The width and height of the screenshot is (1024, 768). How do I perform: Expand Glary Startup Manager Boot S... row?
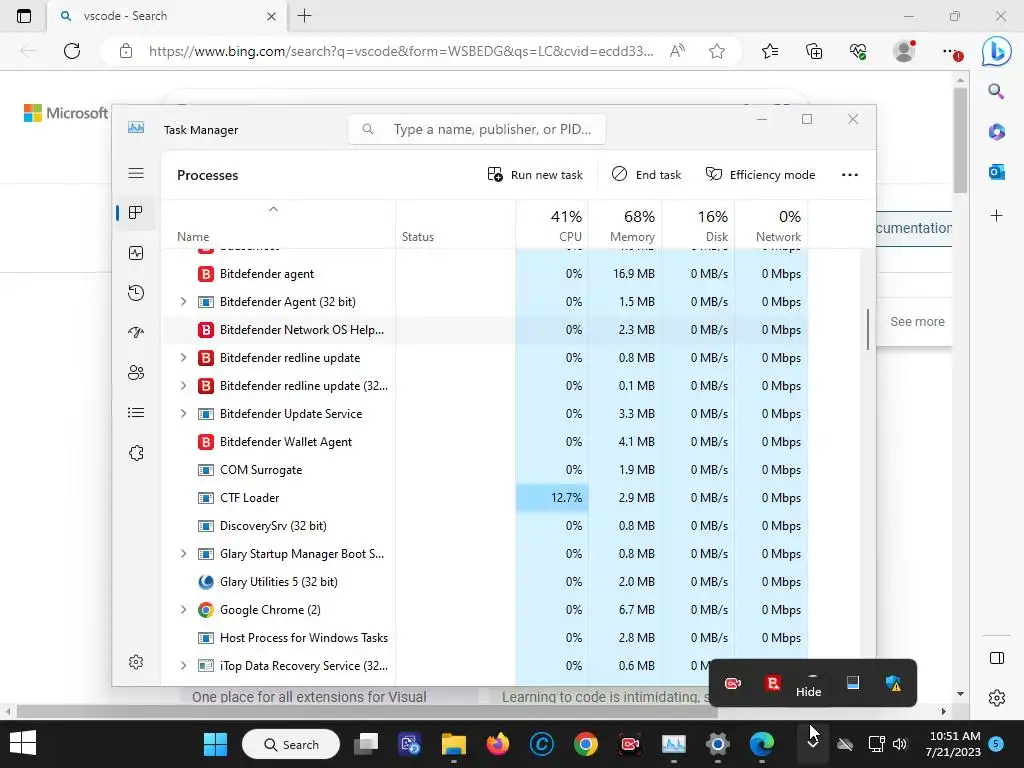click(184, 554)
